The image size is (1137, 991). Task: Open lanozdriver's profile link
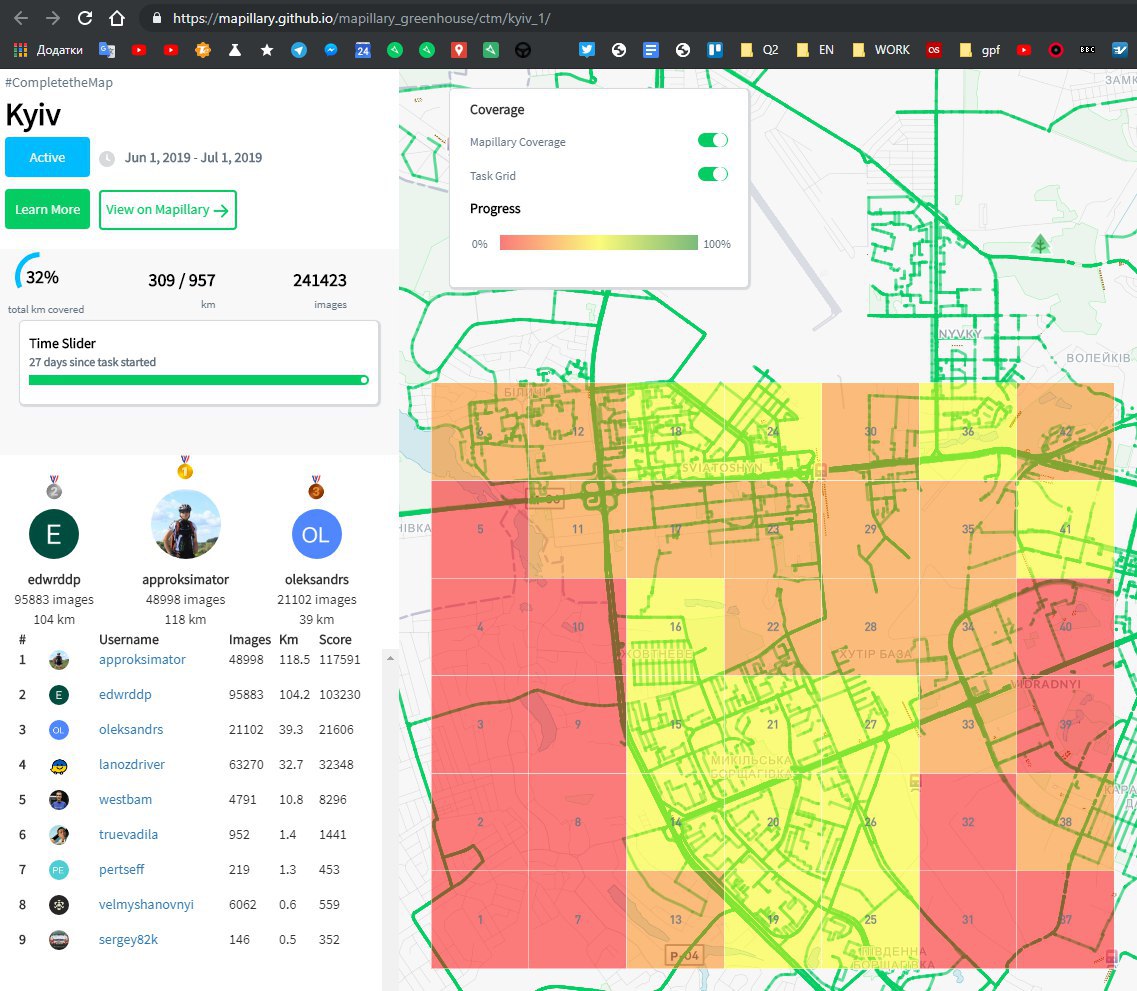click(x=131, y=764)
